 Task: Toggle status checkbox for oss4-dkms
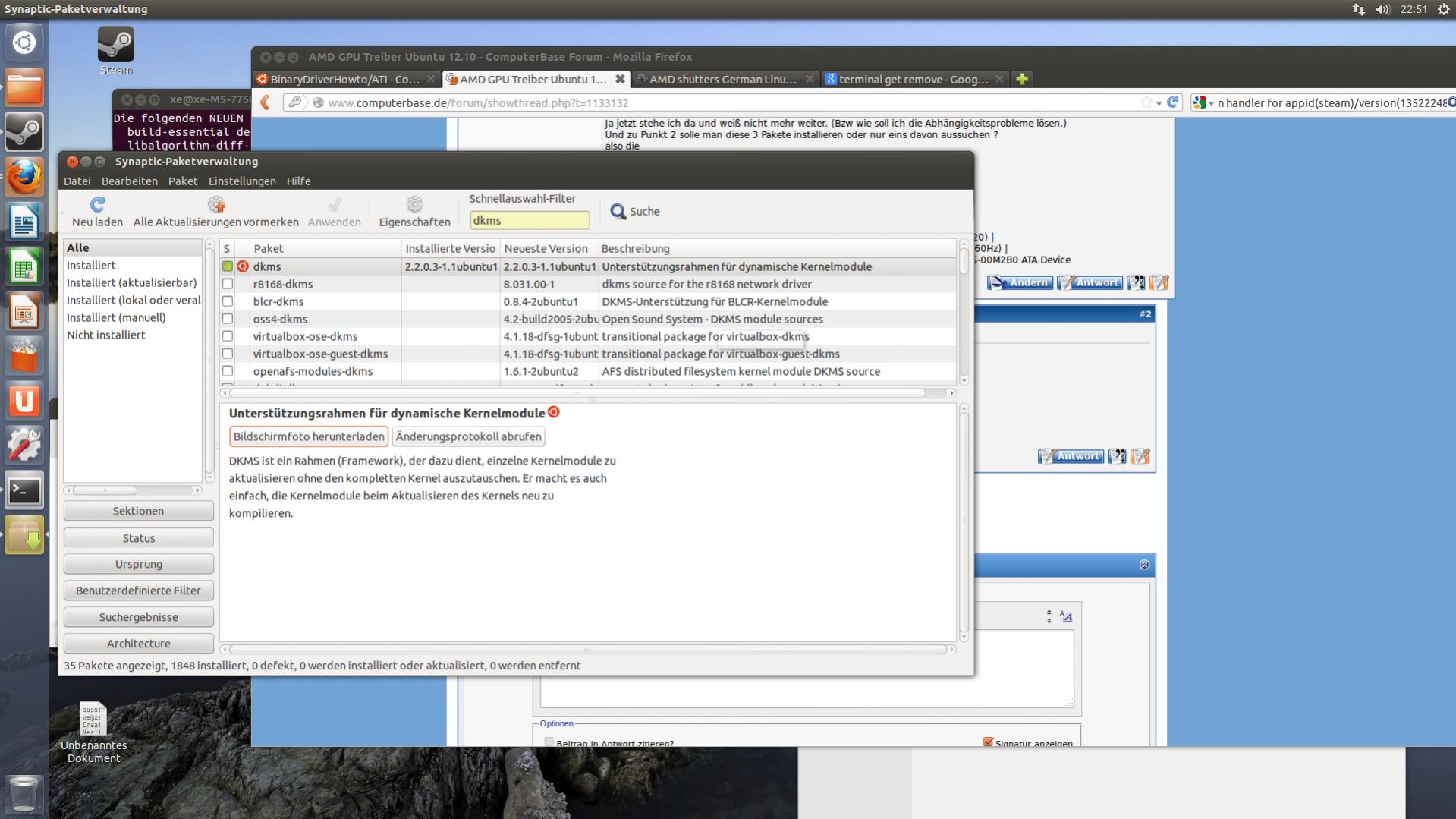(x=227, y=319)
